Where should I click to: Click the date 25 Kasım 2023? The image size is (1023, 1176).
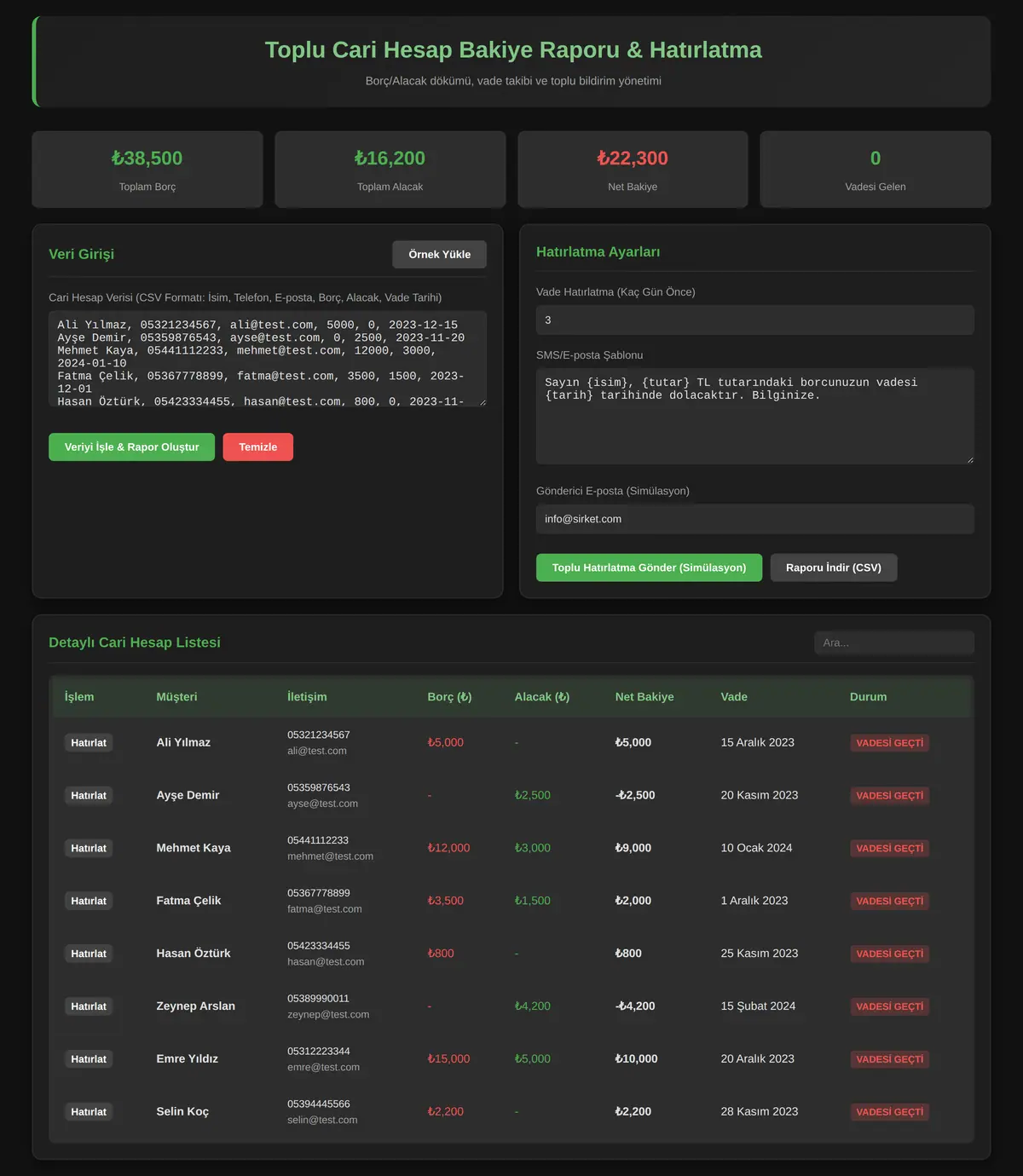760,954
